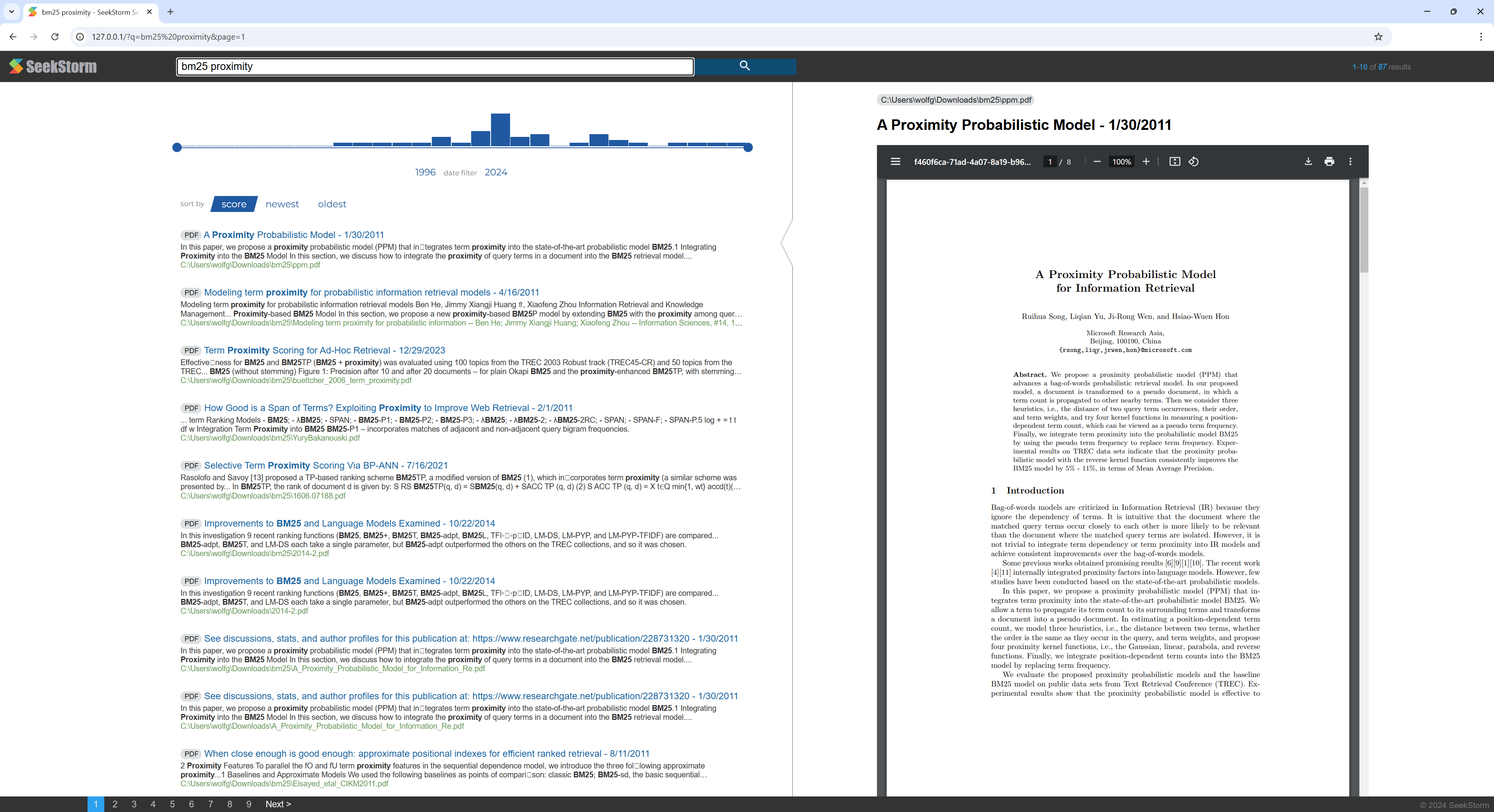Zoom in the PDF document
Viewport: 1494px width, 812px height.
(1146, 162)
